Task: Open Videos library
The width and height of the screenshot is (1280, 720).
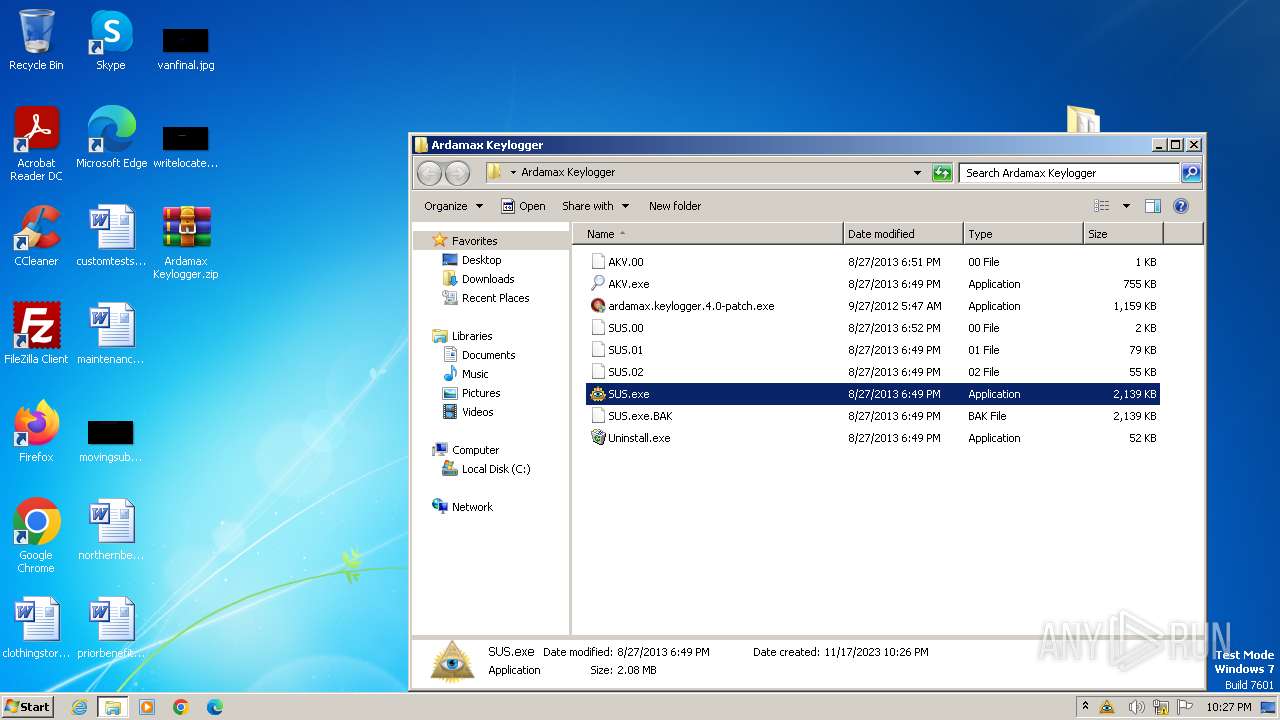Action: tap(468, 412)
